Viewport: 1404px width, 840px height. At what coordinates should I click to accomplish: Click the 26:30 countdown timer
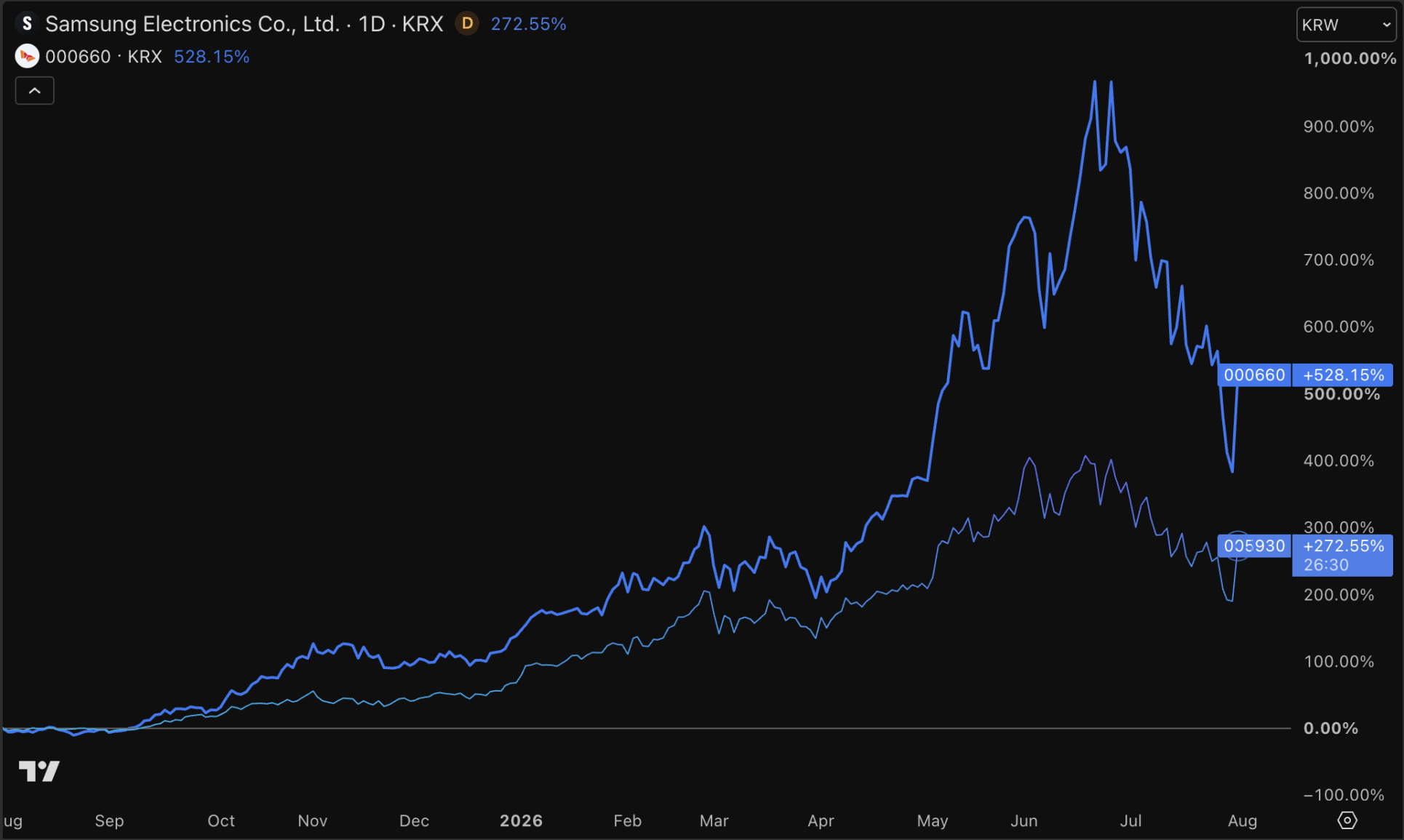click(1326, 565)
